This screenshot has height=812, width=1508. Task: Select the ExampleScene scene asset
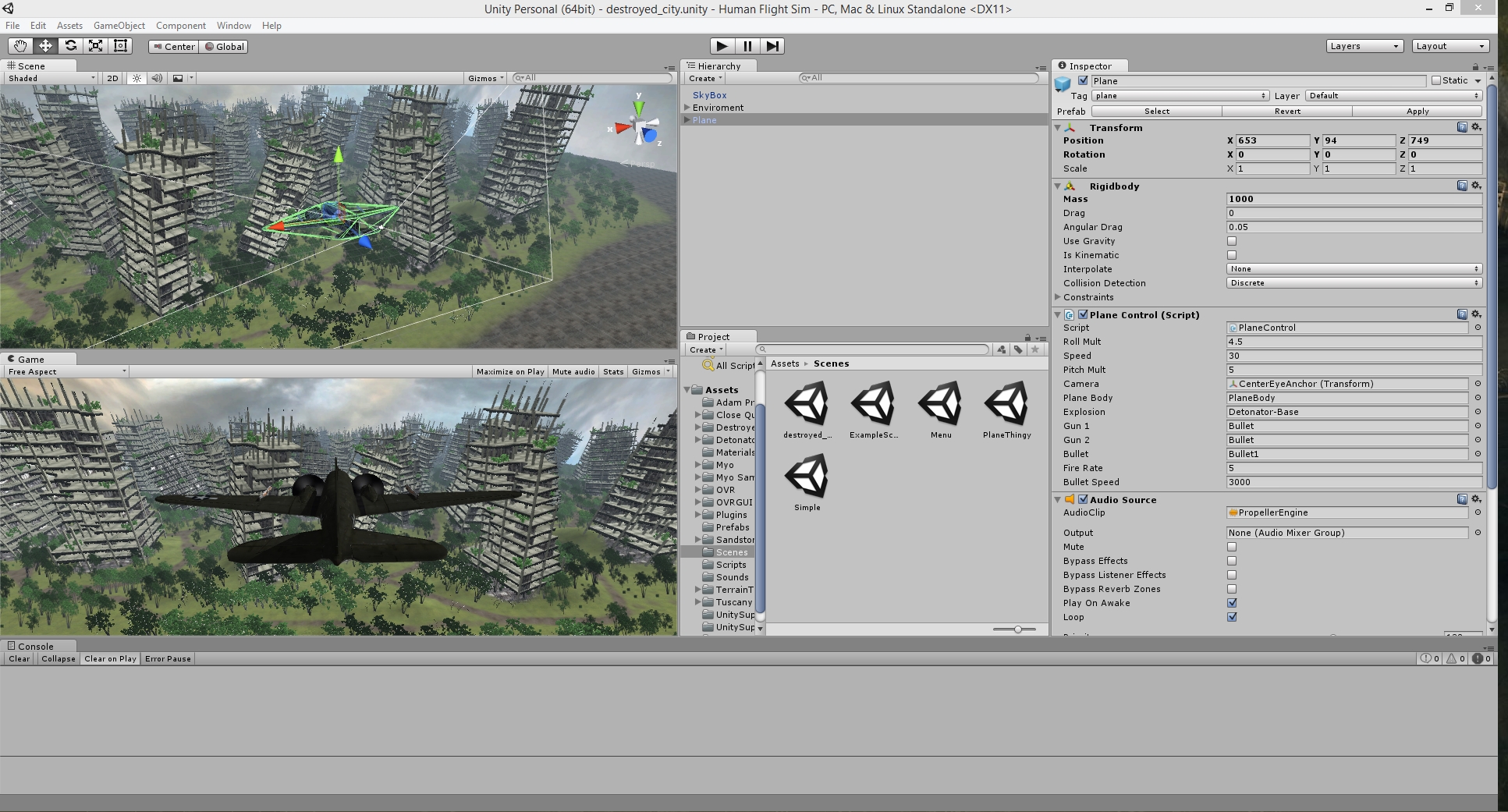coord(874,410)
